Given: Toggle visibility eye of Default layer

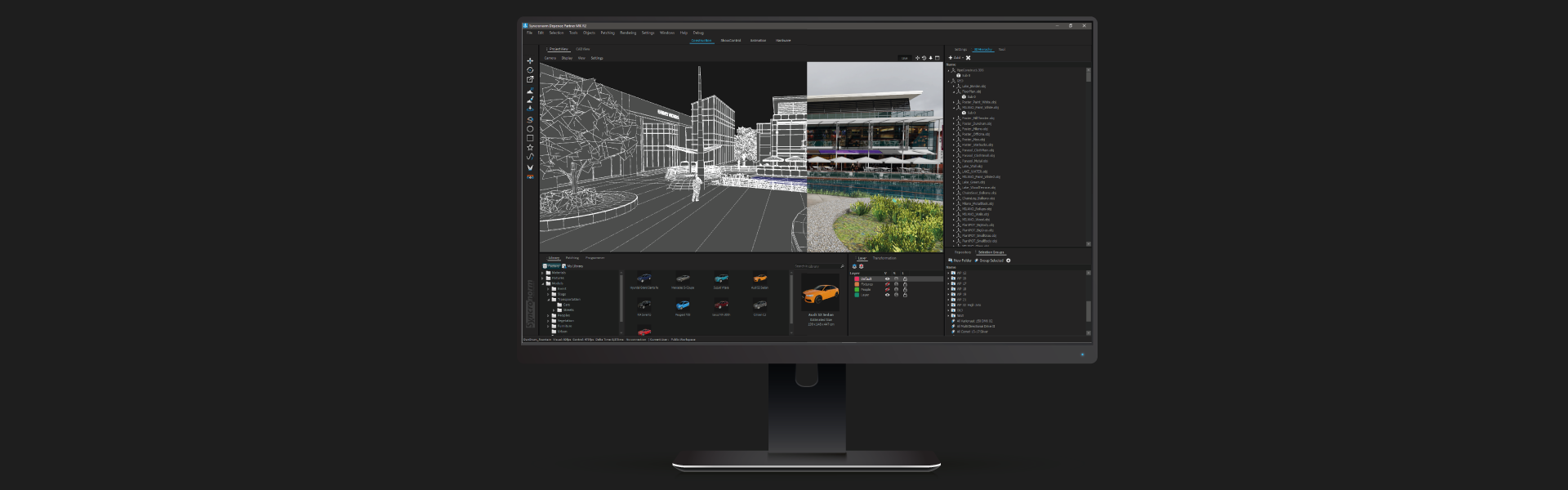Looking at the screenshot, I should [887, 278].
